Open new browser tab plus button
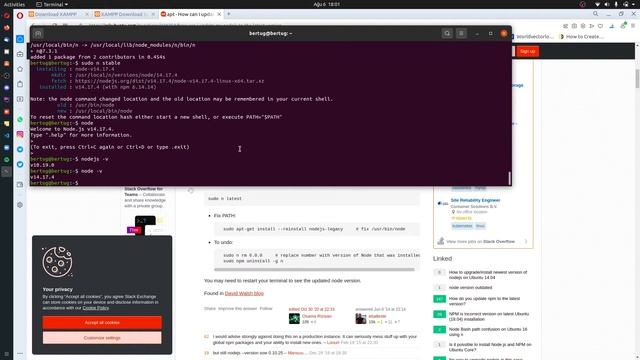The height and width of the screenshot is (360, 640). [x=229, y=14]
